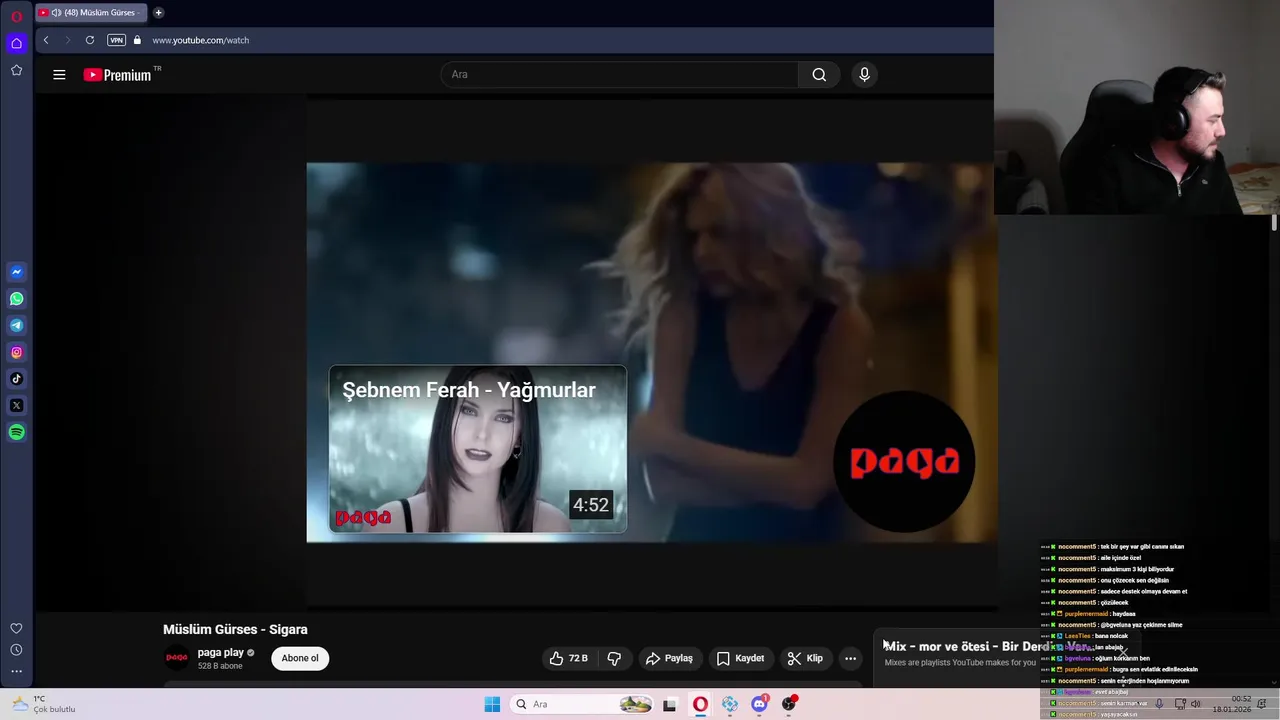Open history clock icon in sidebar
This screenshot has height=720, width=1280.
click(16, 650)
